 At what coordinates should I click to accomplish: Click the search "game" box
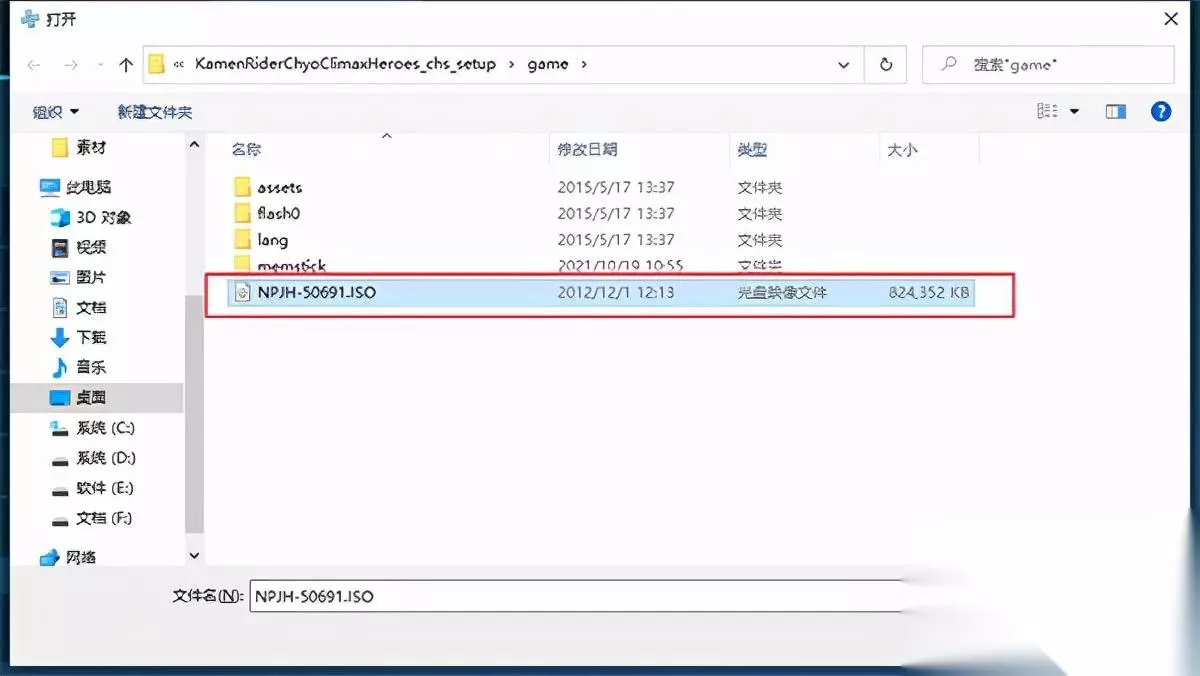tap(1047, 64)
